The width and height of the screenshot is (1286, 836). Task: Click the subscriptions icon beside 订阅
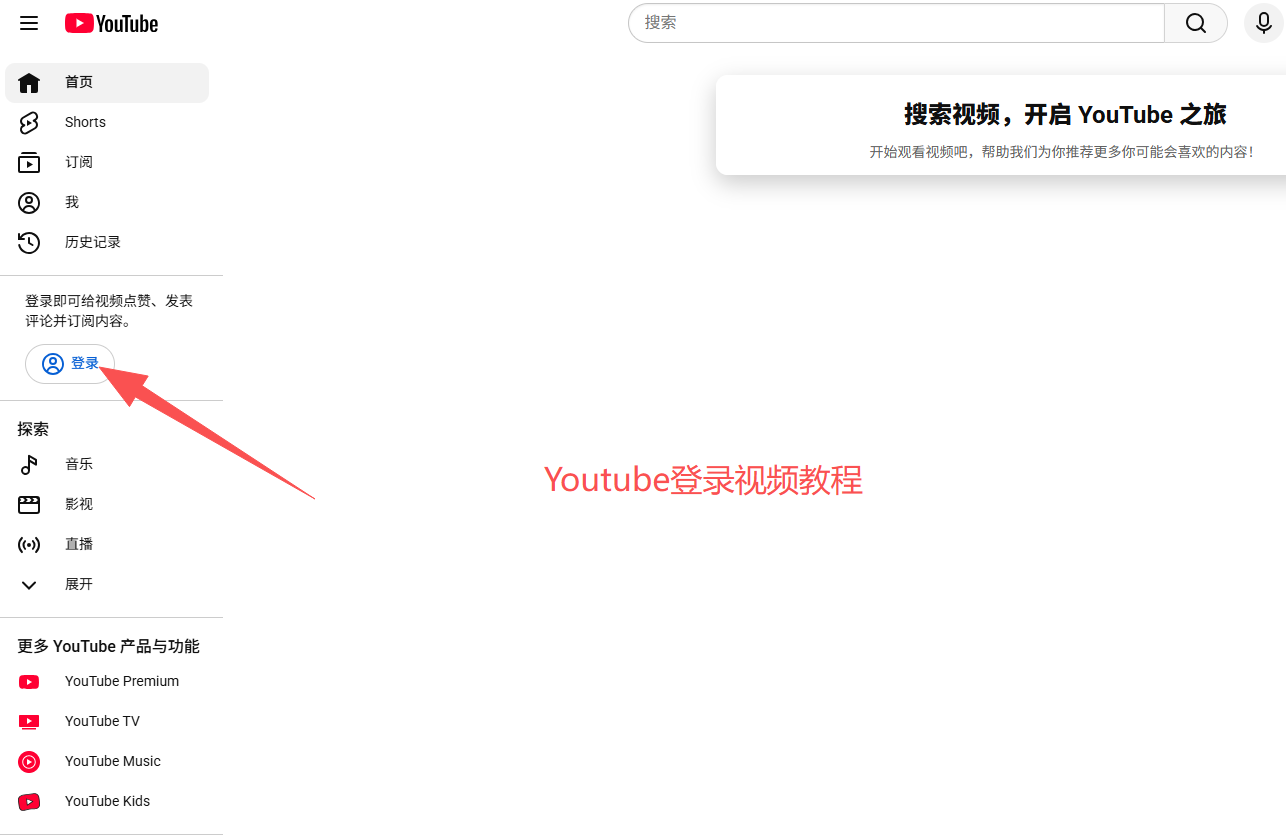(x=29, y=162)
